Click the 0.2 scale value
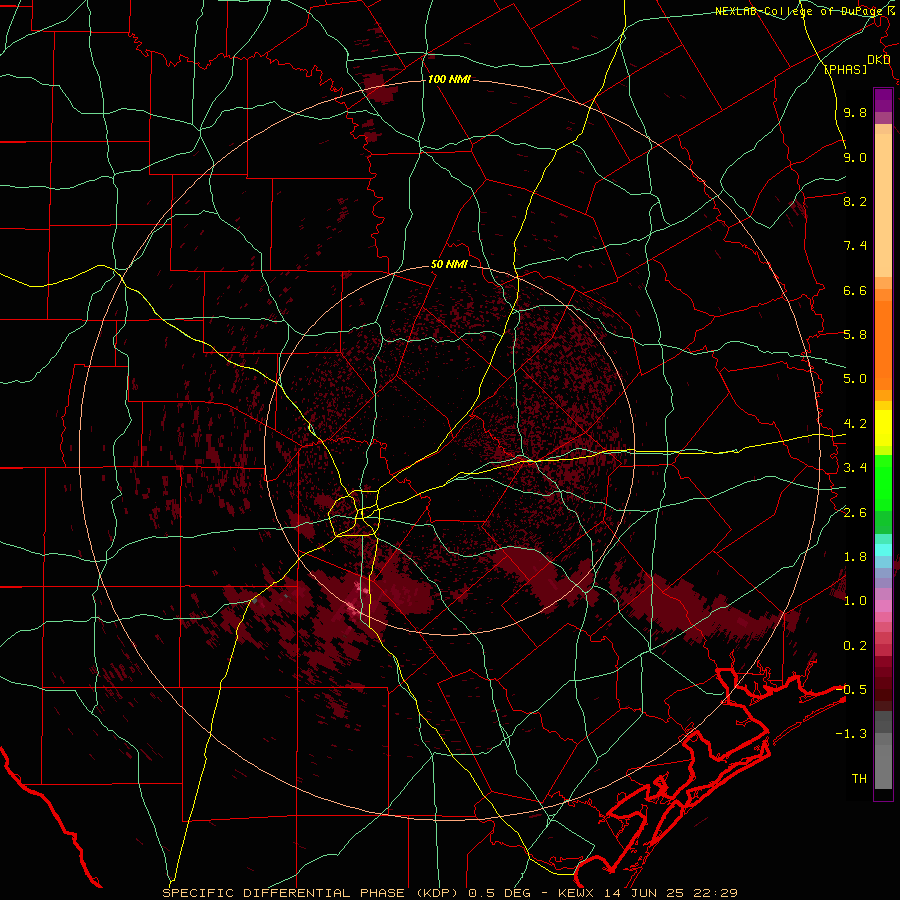Viewport: 900px width, 900px height. coord(855,646)
